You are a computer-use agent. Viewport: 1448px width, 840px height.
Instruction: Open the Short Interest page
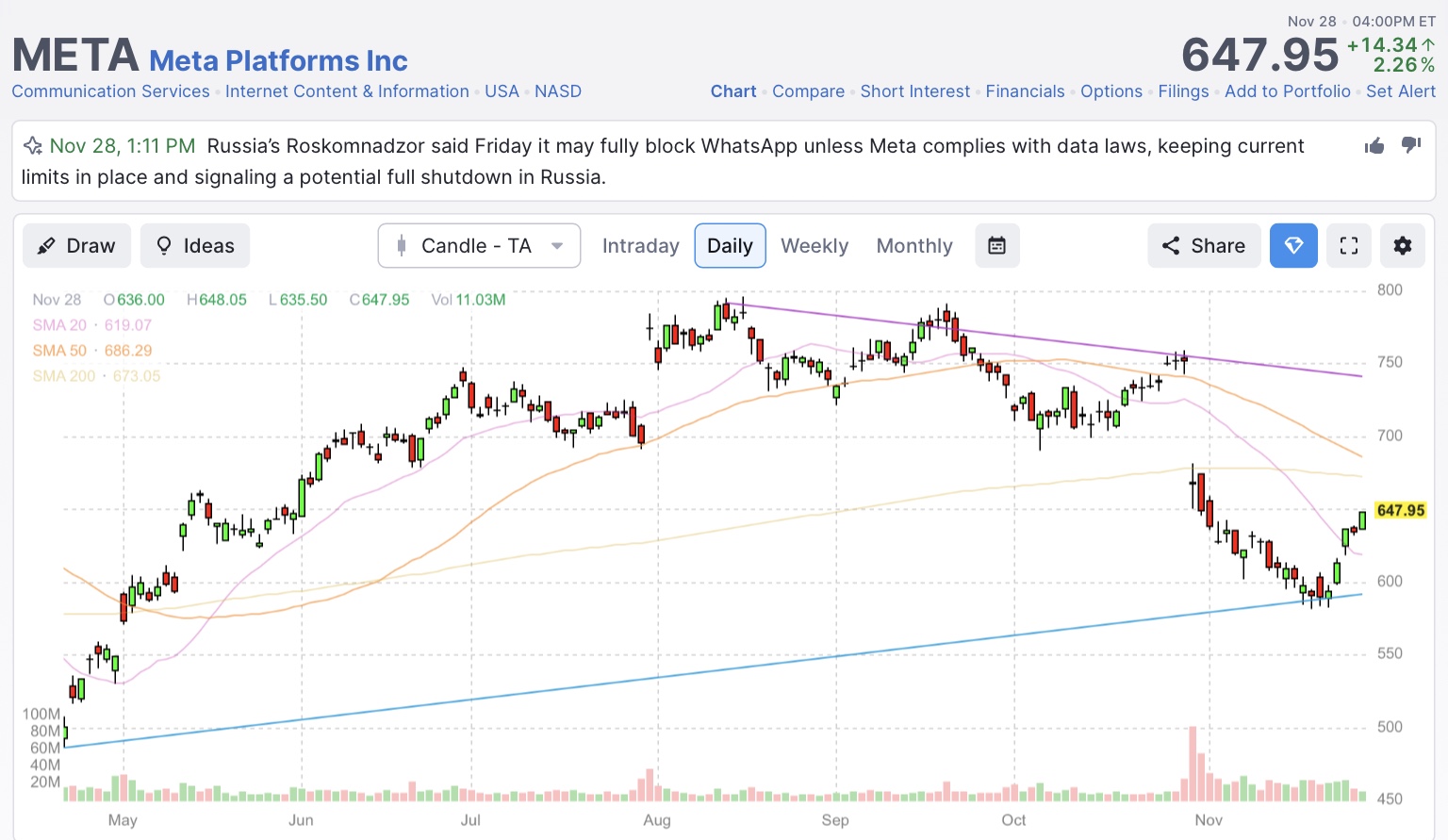[x=914, y=91]
